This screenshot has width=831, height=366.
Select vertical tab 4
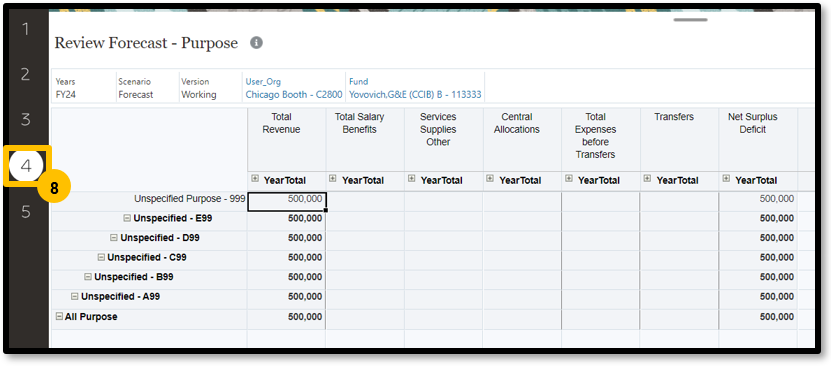pos(26,166)
